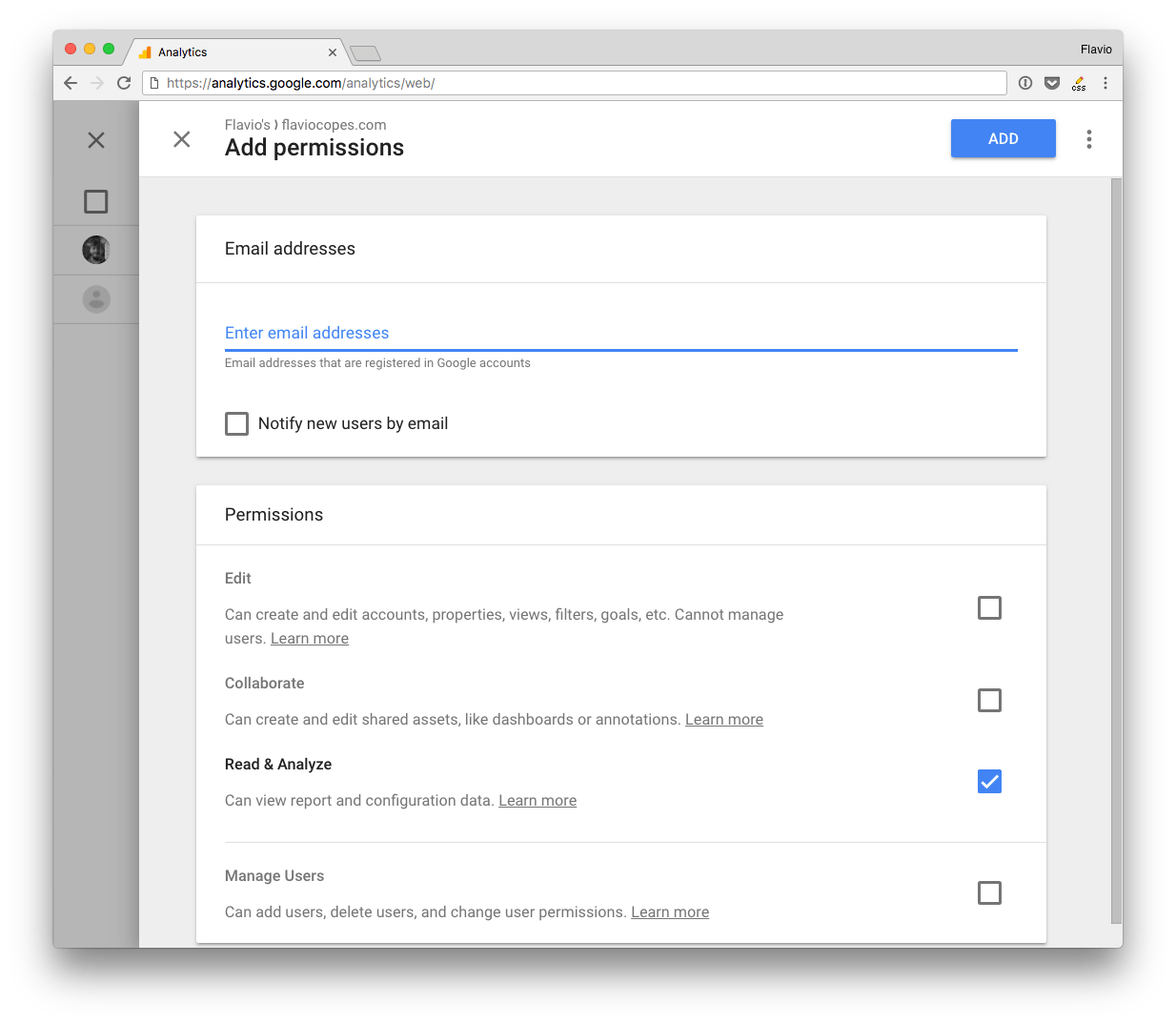Viewport: 1176px width, 1024px height.
Task: Open Learn more link for Collaborate
Action: coord(724,720)
